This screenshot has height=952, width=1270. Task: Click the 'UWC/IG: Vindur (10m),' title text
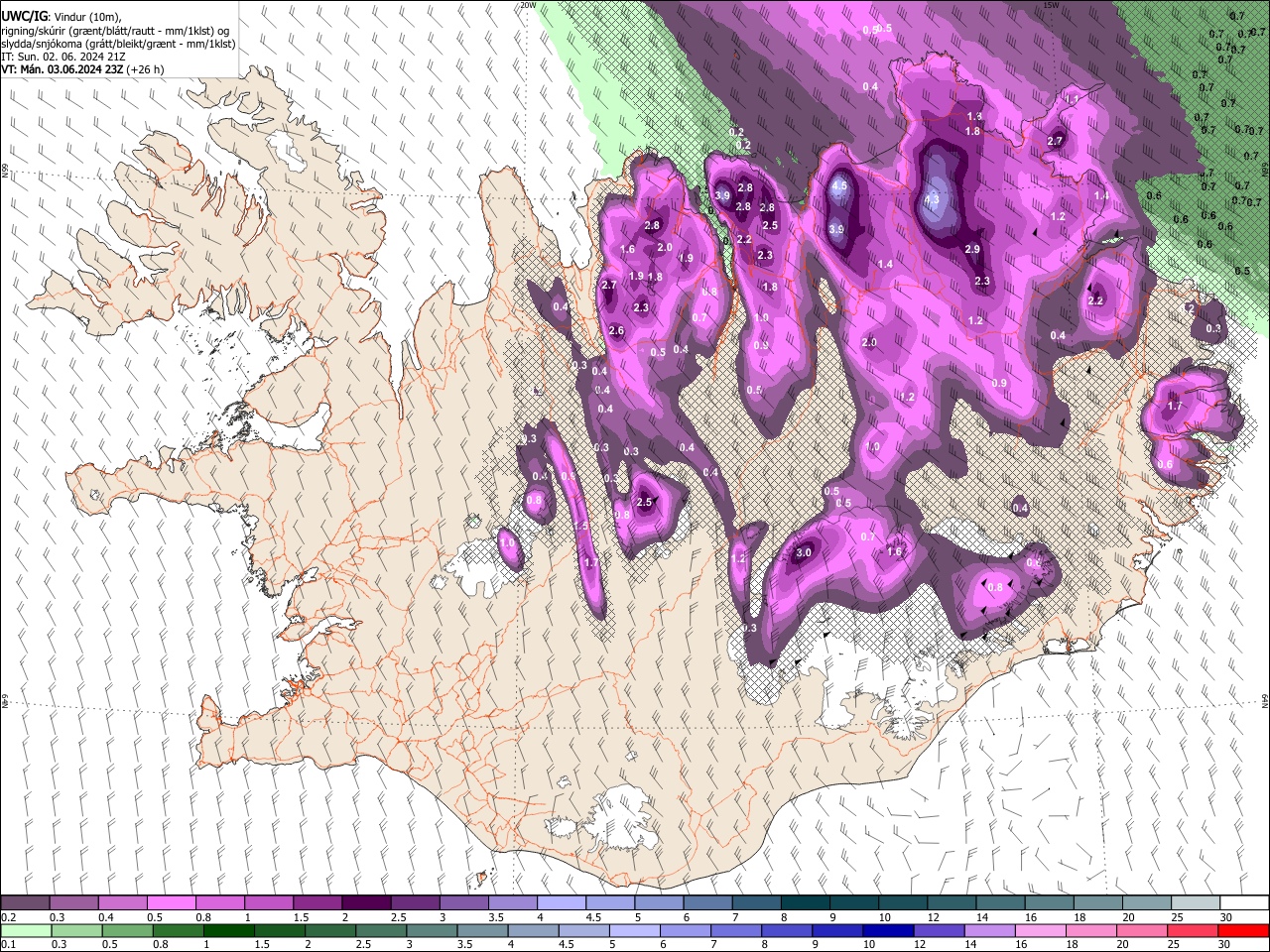[62, 17]
